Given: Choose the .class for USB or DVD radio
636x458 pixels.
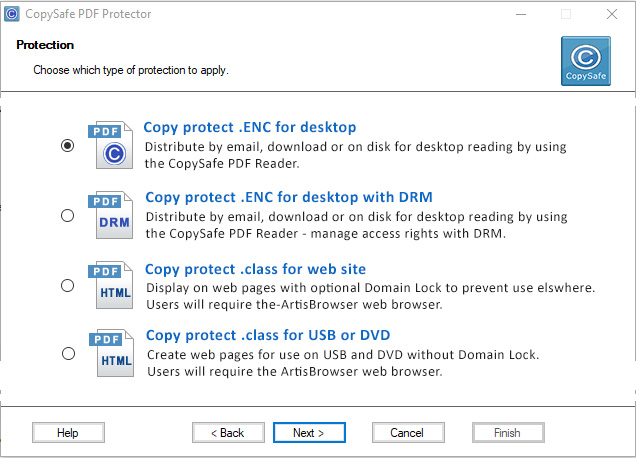Looking at the screenshot, I should [x=69, y=353].
